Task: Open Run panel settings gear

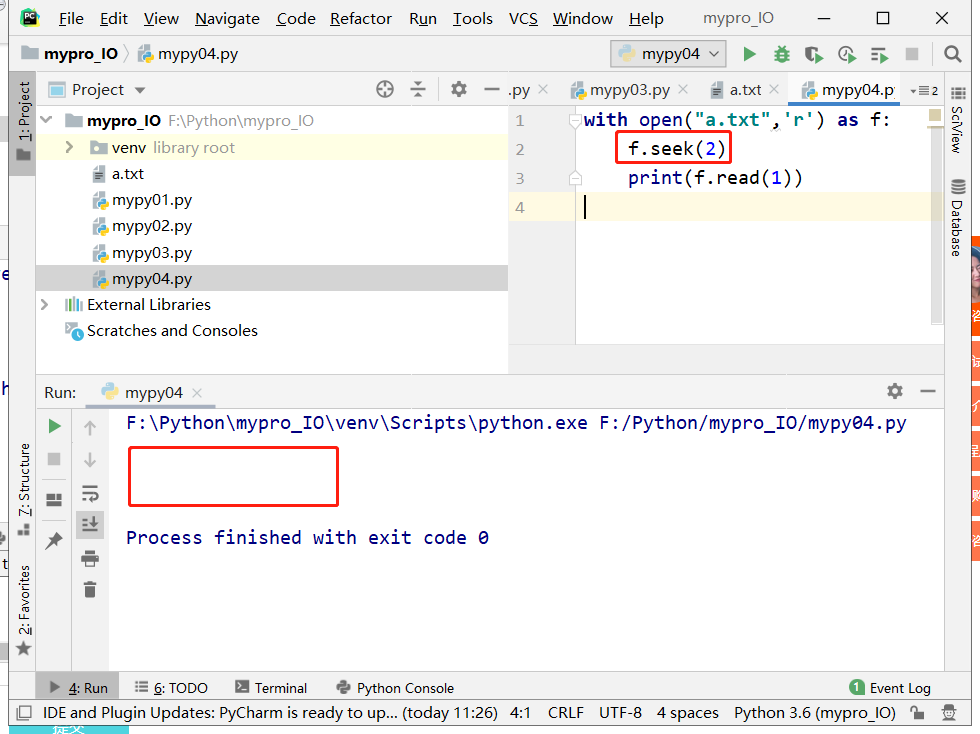Action: click(895, 391)
